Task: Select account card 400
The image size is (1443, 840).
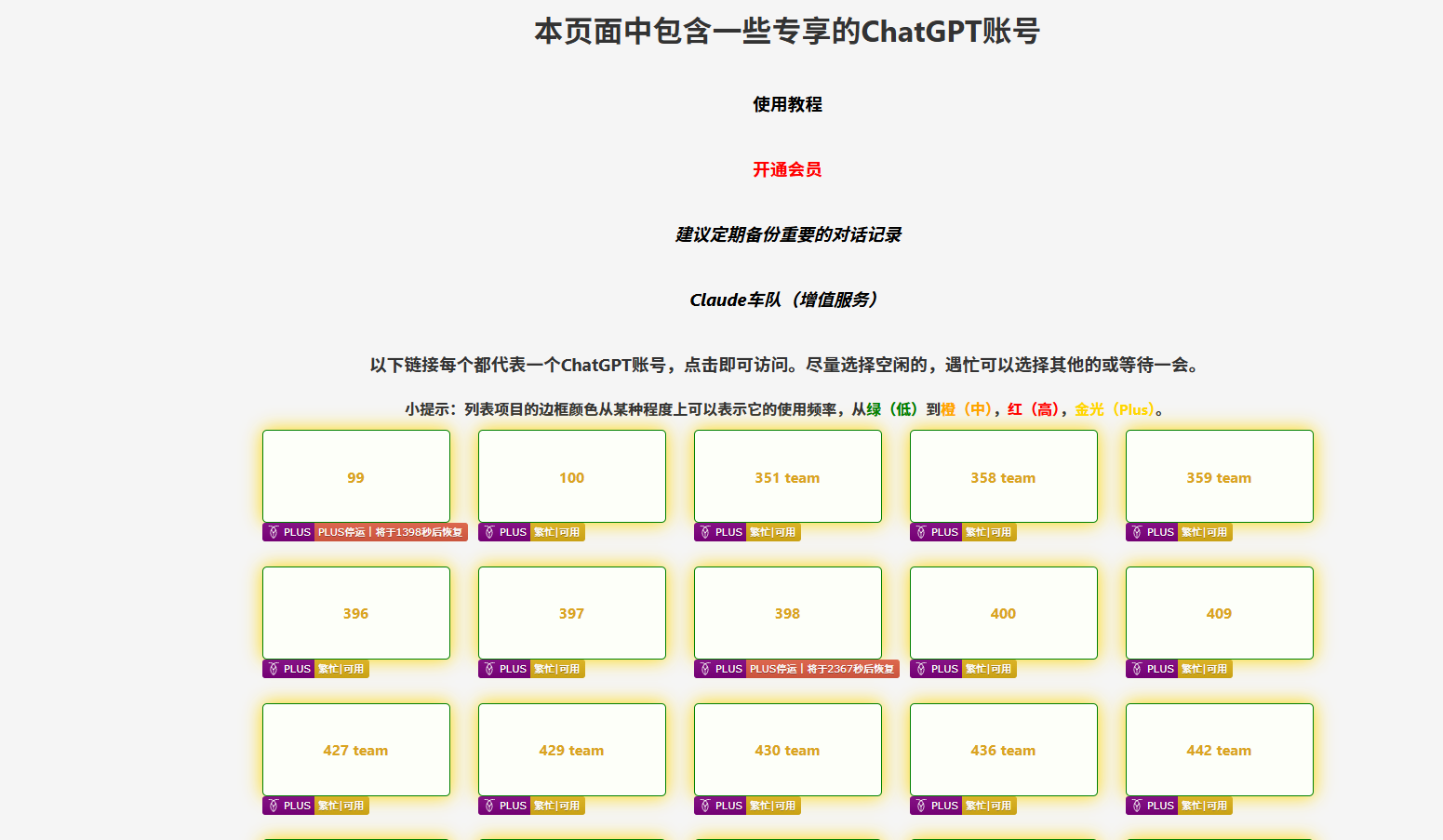Action: [1004, 613]
